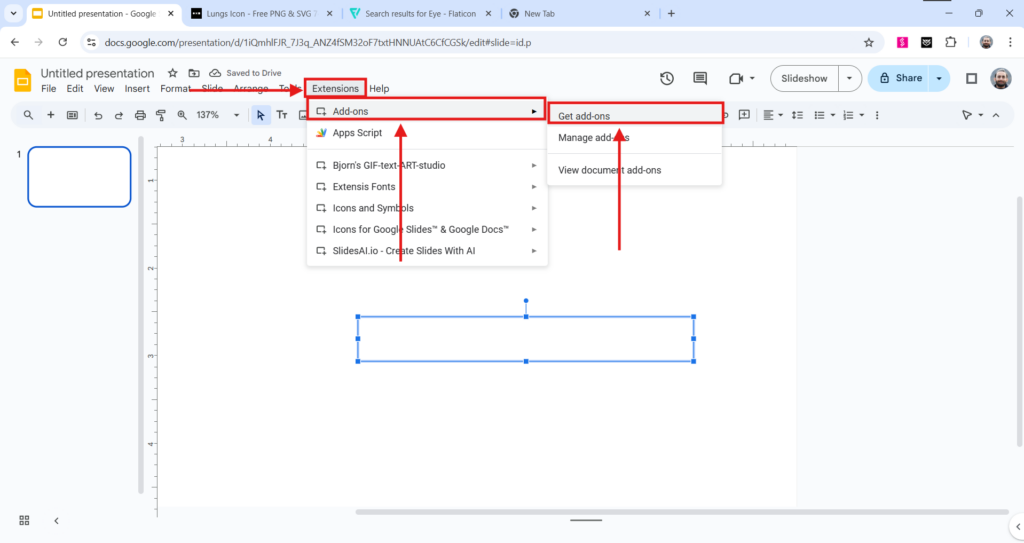The height and width of the screenshot is (543, 1024).
Task: Click the search menus magnifier icon
Action: point(28,115)
